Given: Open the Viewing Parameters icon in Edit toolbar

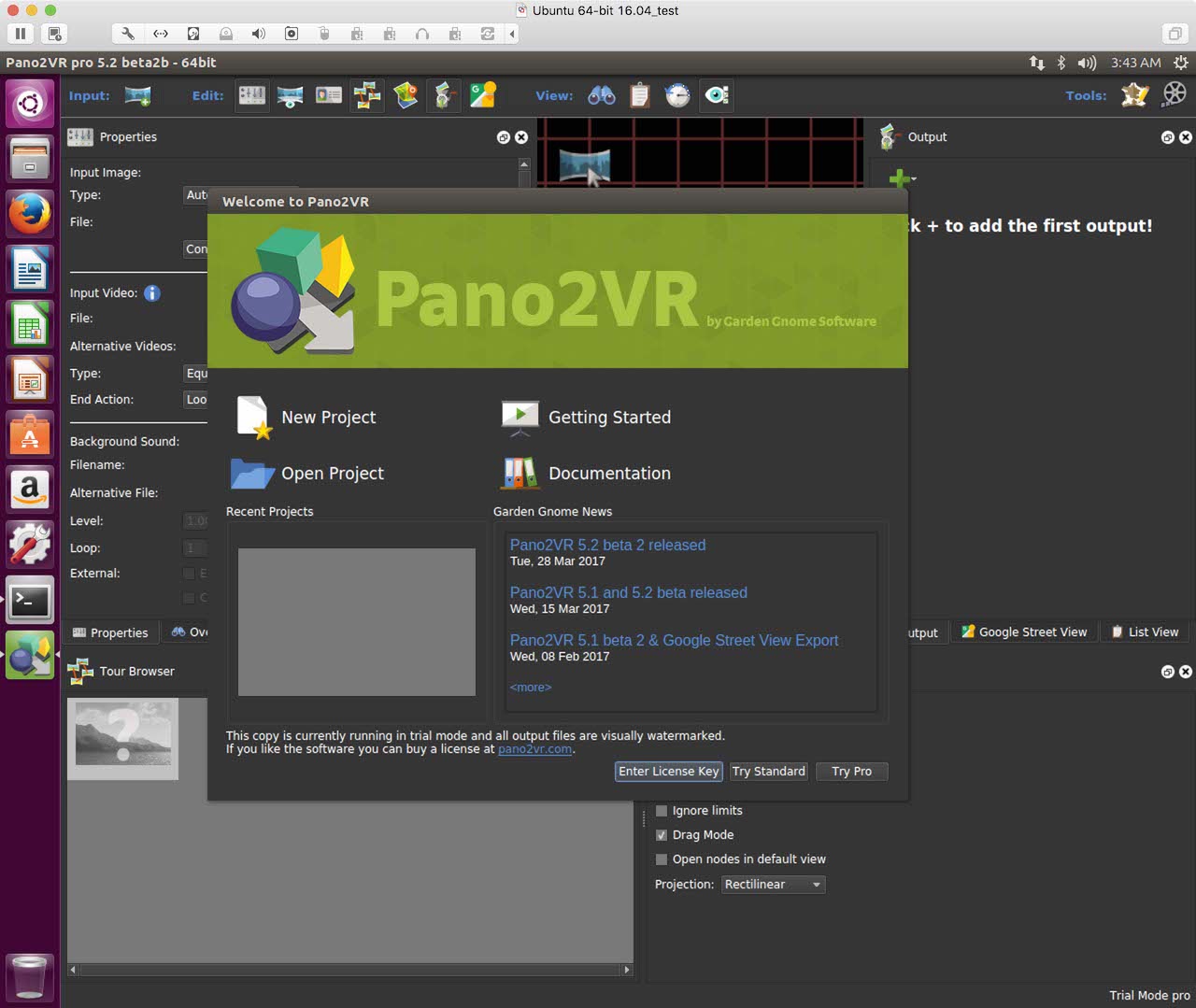Looking at the screenshot, I should (x=290, y=95).
